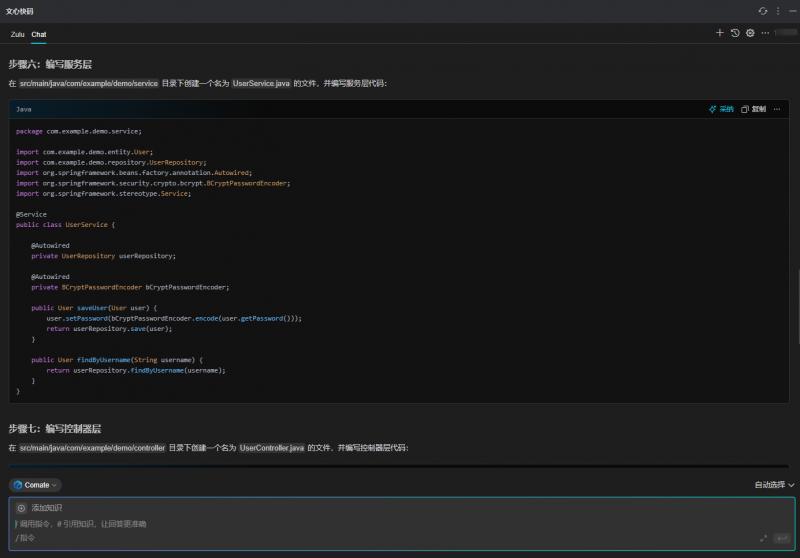Start a new chat with the plus icon
This screenshot has width=800, height=558.
pos(720,33)
